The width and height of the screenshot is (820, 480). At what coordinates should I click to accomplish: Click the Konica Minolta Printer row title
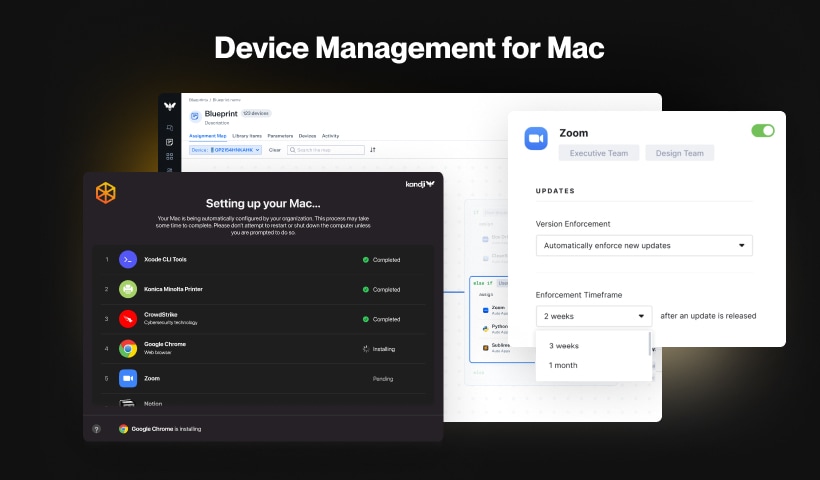click(x=173, y=289)
